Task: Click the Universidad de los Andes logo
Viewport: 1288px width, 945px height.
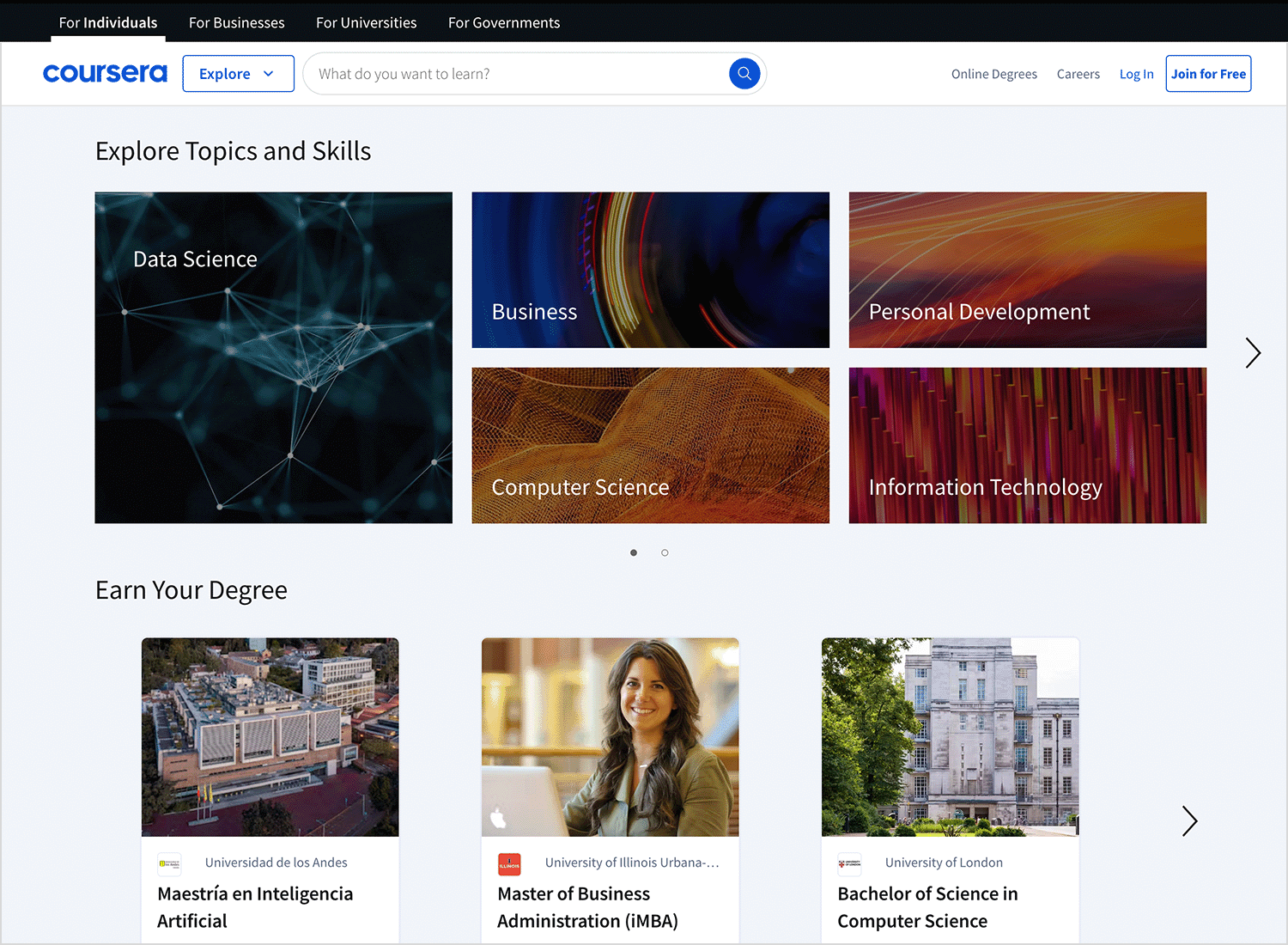Action: click(169, 863)
